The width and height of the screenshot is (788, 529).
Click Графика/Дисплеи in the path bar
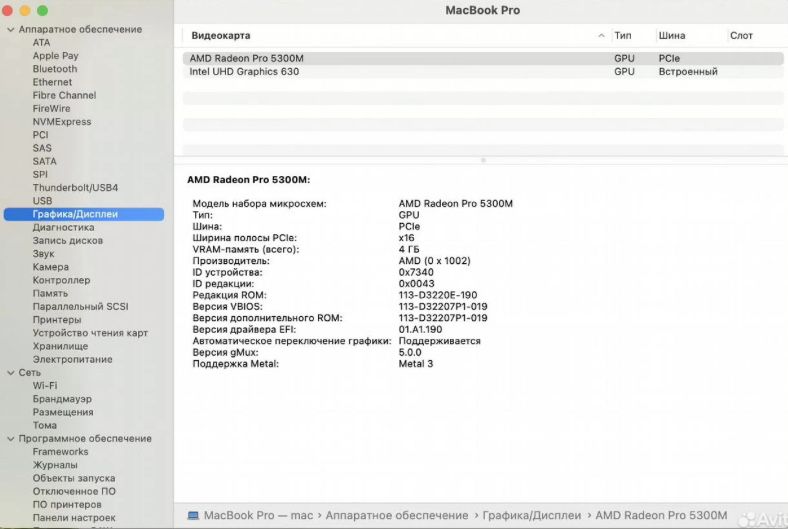click(532, 515)
